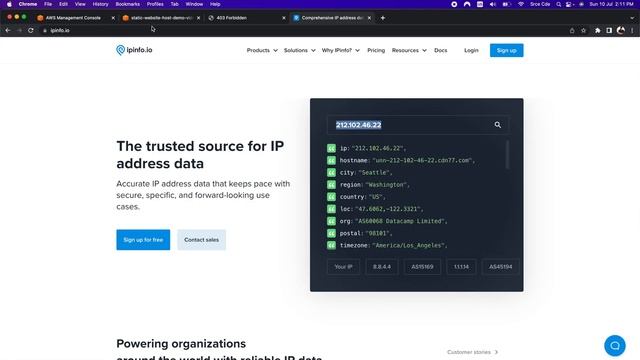Image resolution: width=640 pixels, height=360 pixels.
Task: Click the IP address search field
Action: click(418, 125)
